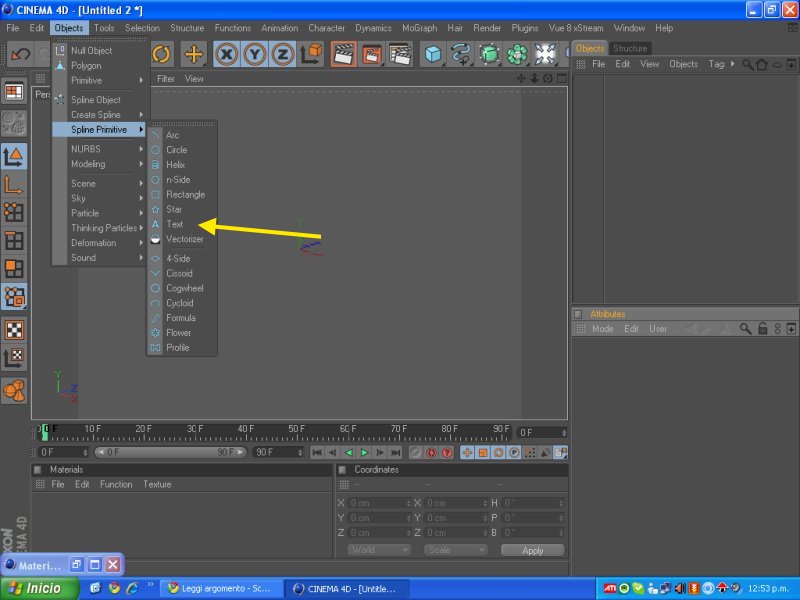This screenshot has width=800, height=600.
Task: Select the Rotate tool icon
Action: pos(161,54)
